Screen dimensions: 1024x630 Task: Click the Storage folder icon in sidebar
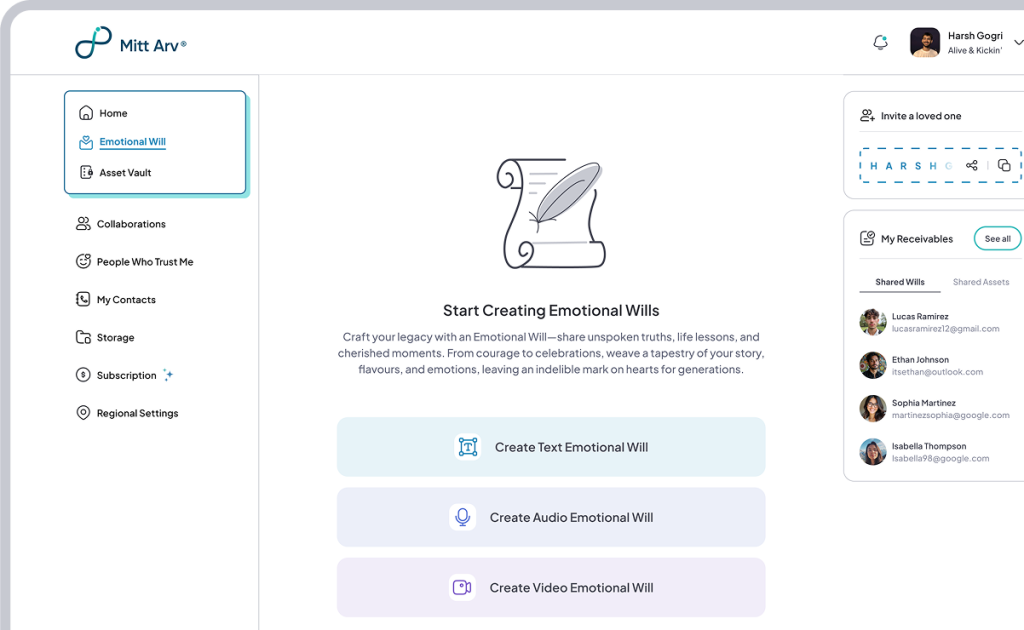click(x=84, y=338)
